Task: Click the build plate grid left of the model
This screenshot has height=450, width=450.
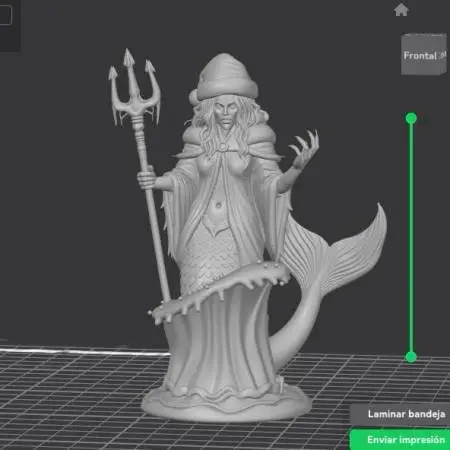Action: click(67, 400)
